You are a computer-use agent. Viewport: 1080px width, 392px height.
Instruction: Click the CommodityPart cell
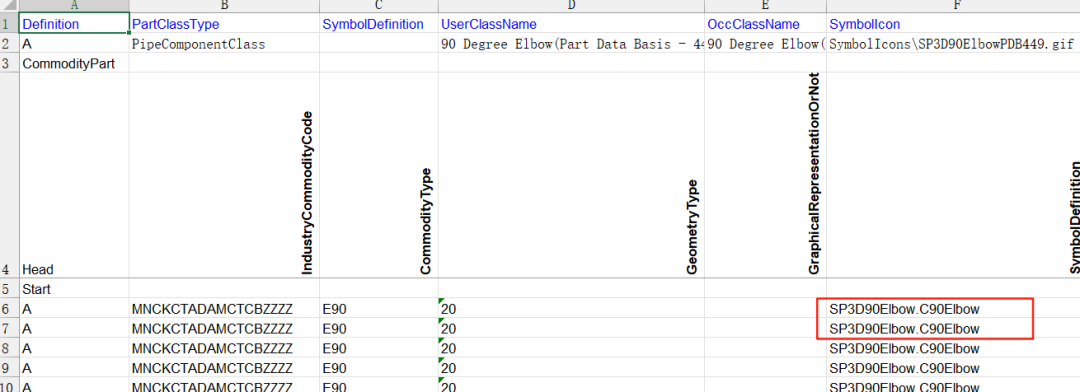point(74,64)
